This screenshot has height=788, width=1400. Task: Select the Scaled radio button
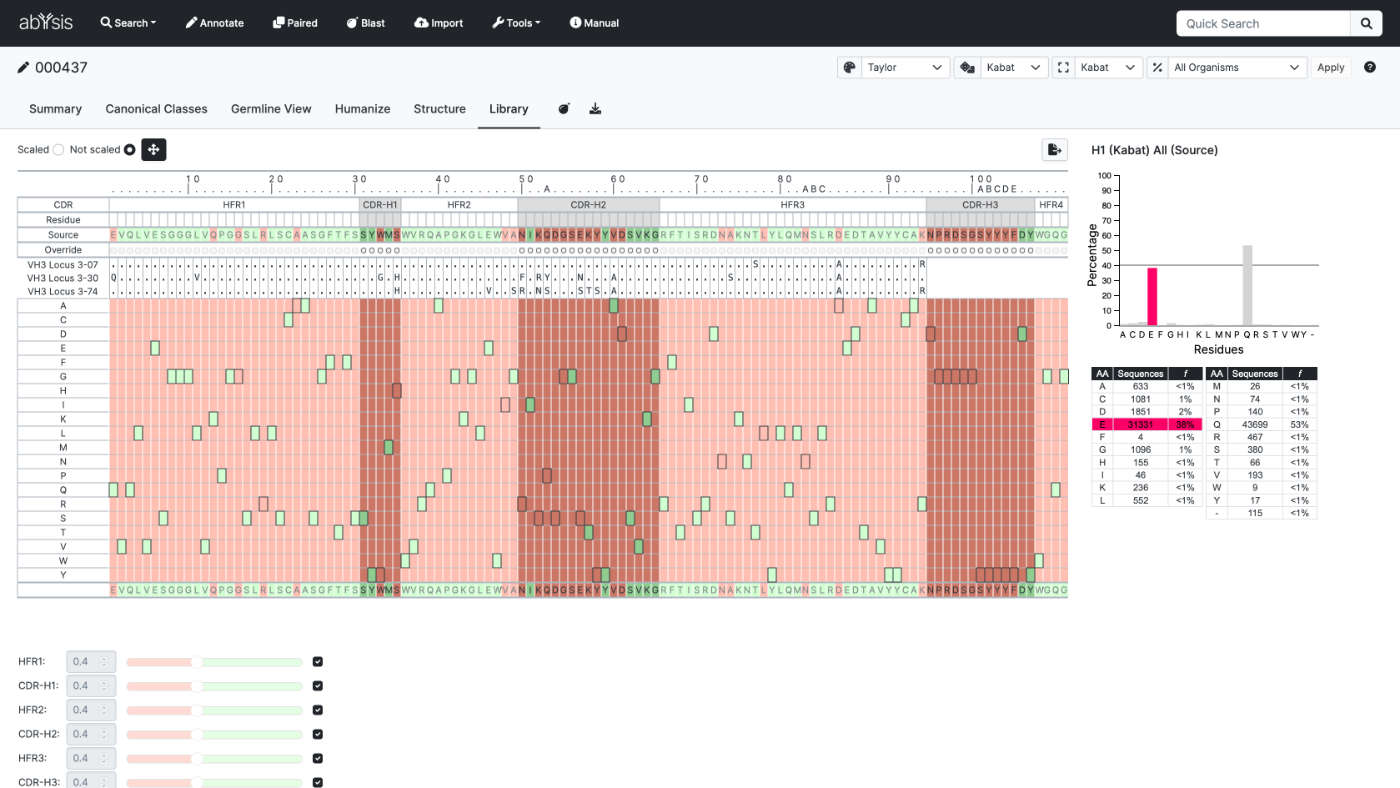pos(58,150)
